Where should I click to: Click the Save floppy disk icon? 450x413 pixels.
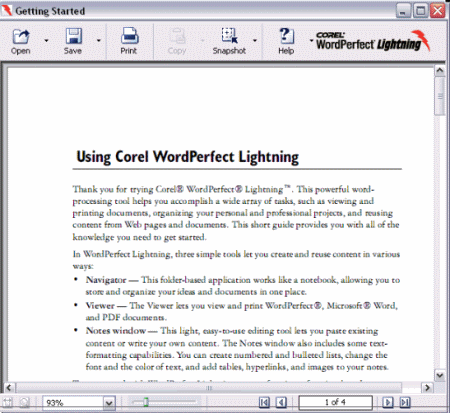pos(73,36)
